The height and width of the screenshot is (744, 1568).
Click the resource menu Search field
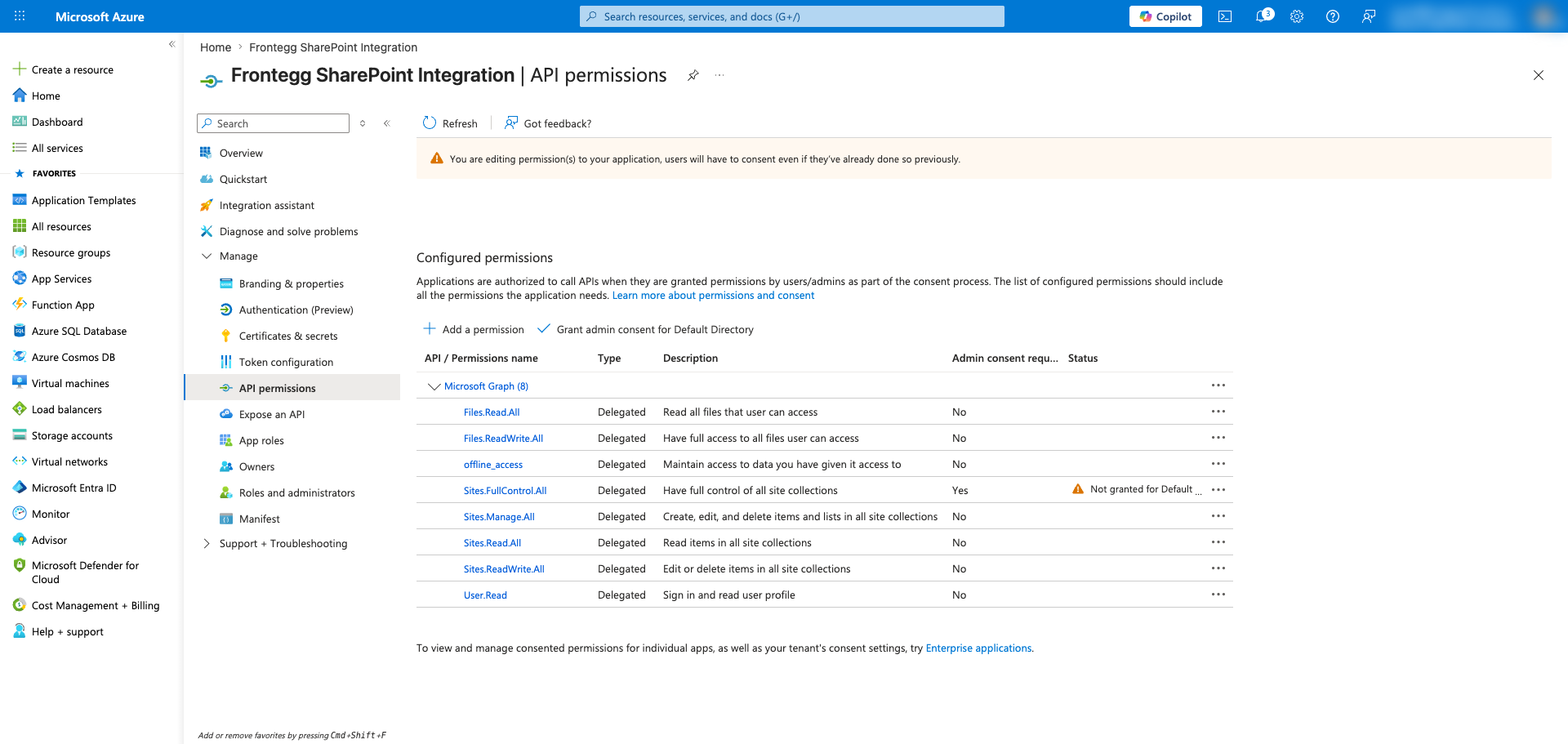tap(273, 123)
